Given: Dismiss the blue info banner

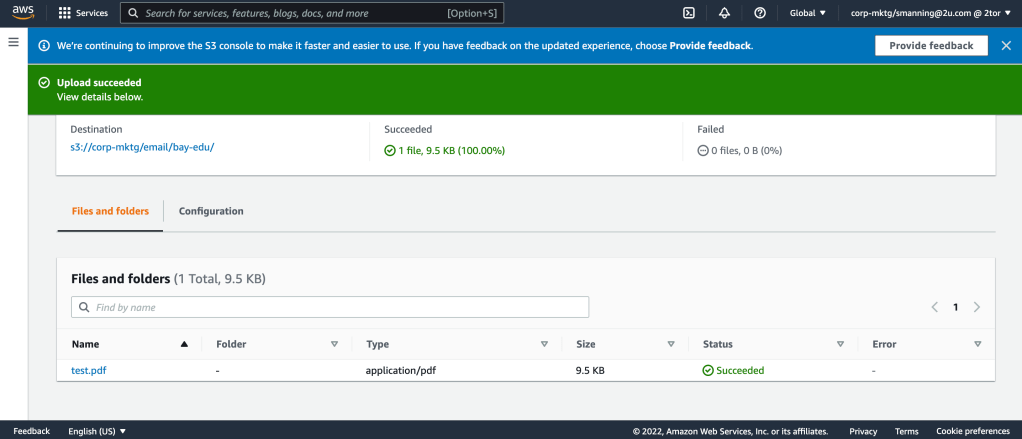Looking at the screenshot, I should point(1005,45).
